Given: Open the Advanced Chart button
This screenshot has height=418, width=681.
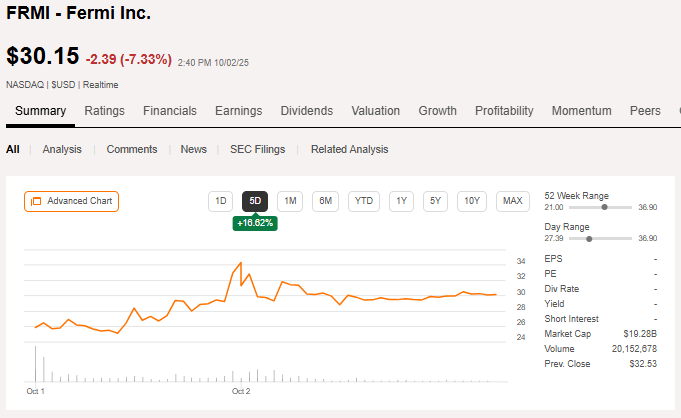Looking at the screenshot, I should 71,201.
